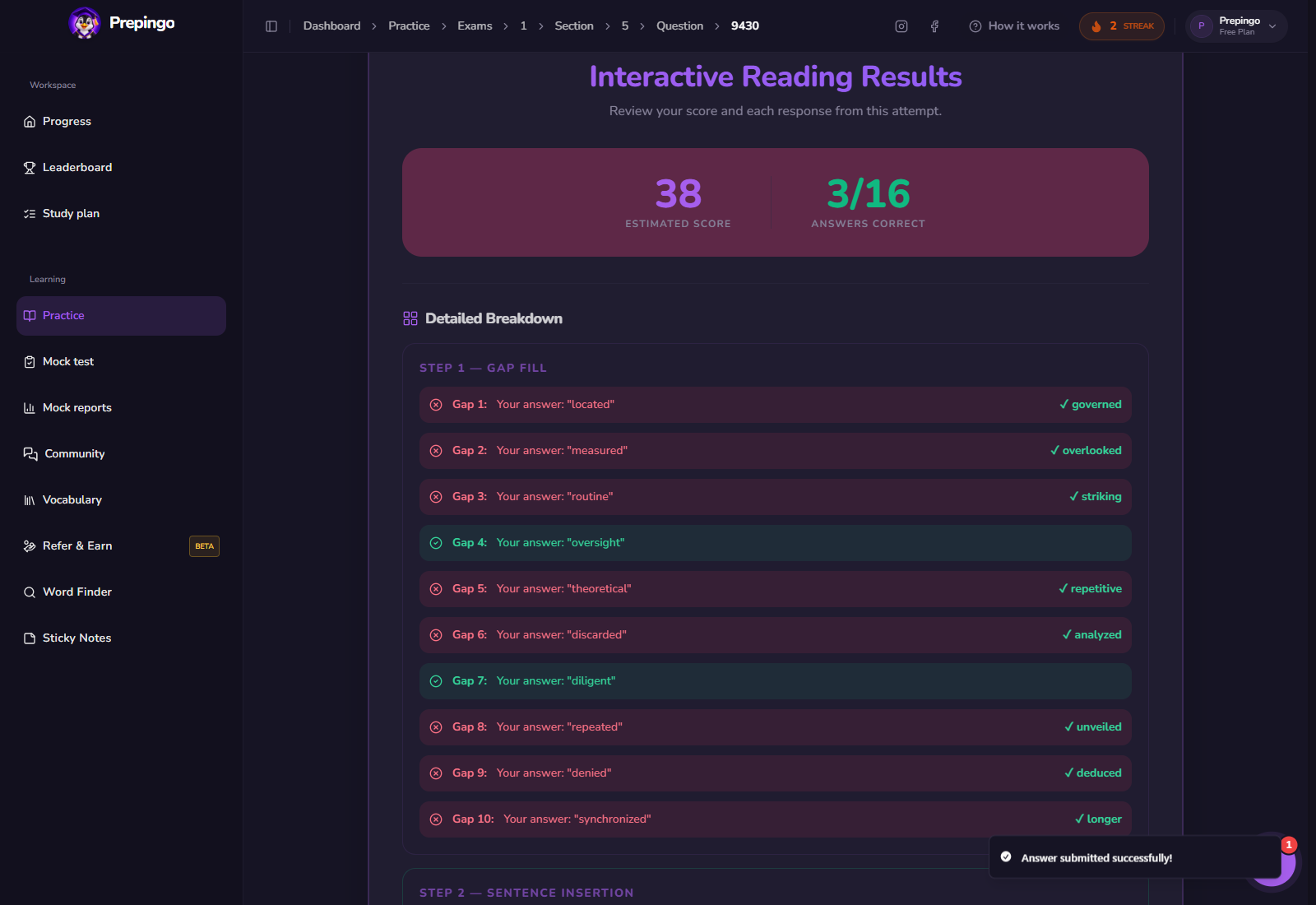Click the Word Finder magnifier icon
Viewport: 1316px width, 905px height.
coord(30,592)
